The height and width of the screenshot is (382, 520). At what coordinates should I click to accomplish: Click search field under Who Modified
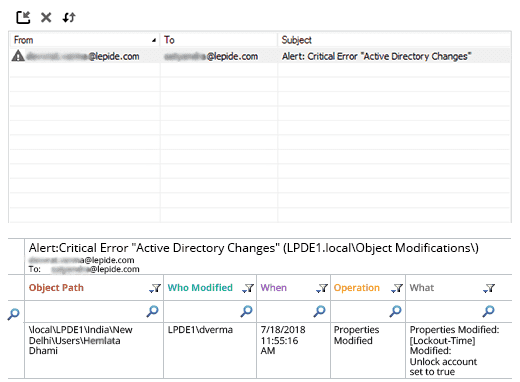[210, 311]
